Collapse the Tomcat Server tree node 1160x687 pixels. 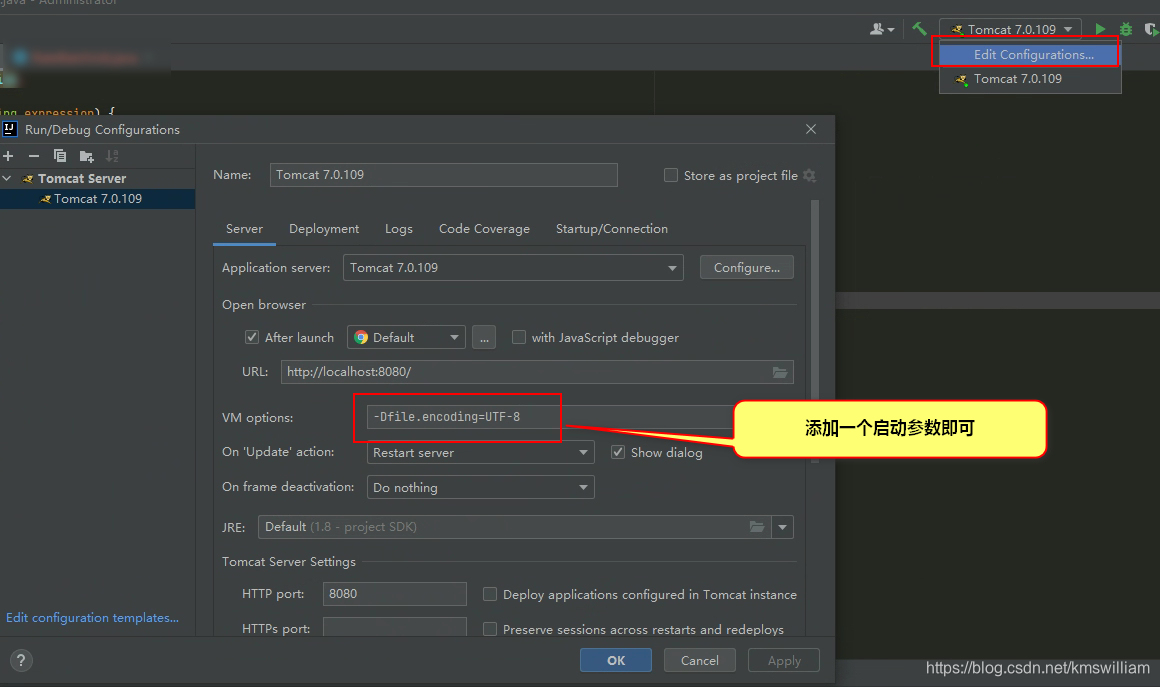pyautogui.click(x=7, y=178)
